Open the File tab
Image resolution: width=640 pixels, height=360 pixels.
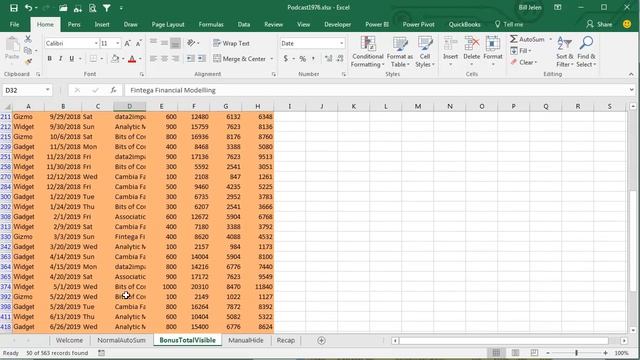[x=14, y=24]
